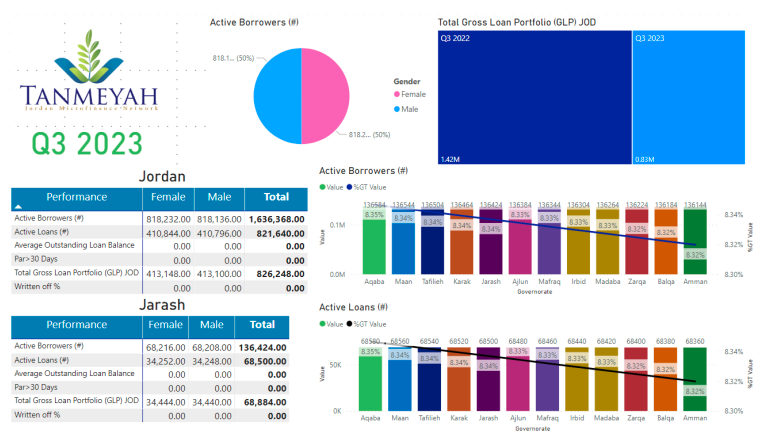Click the Irbid bar in Active Loans chart
764x434 pixels.
pyautogui.click(x=577, y=379)
